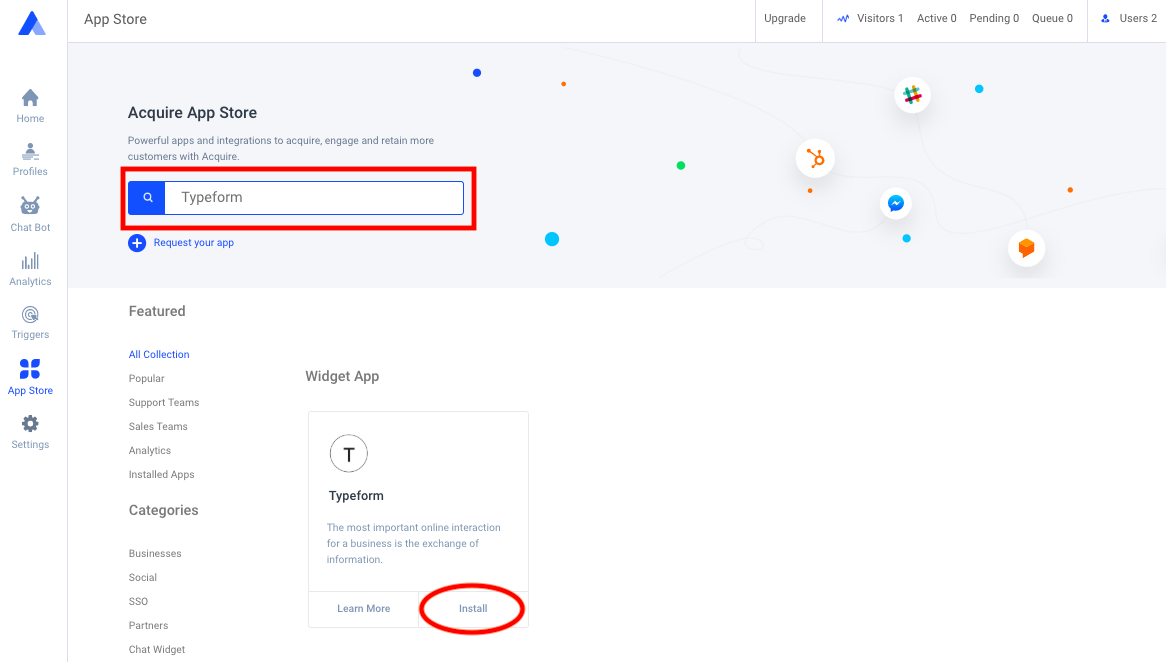The width and height of the screenshot is (1166, 662).
Task: Select the Partners category
Action: coord(148,626)
